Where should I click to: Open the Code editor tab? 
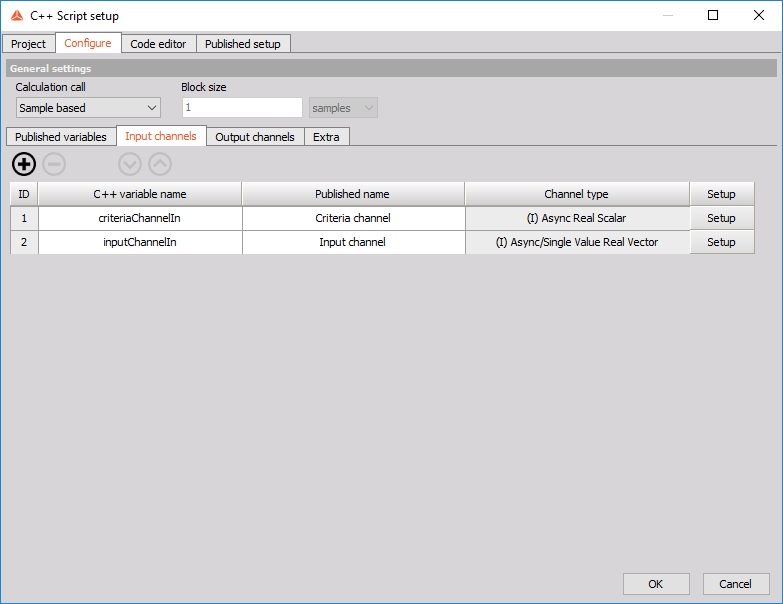[x=158, y=44]
